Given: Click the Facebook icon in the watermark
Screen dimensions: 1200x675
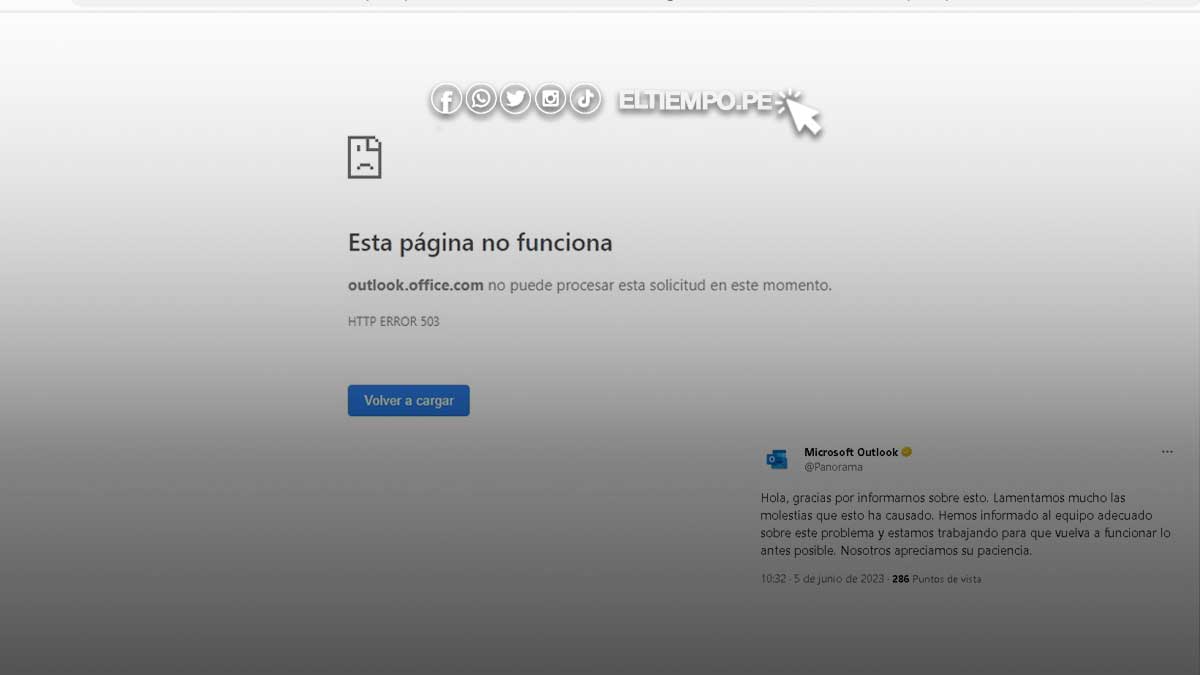Looking at the screenshot, I should point(446,100).
